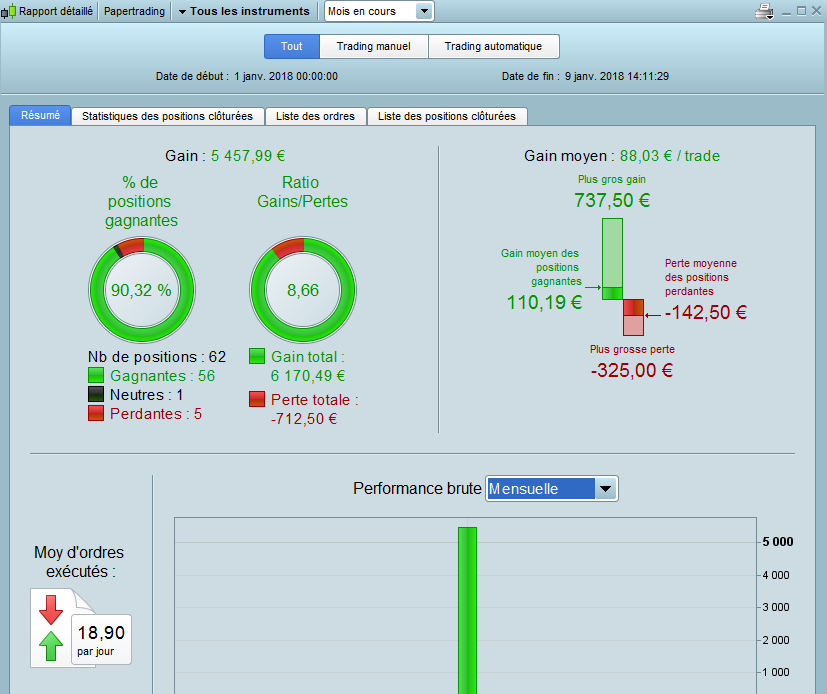Open the Mois en cours period dropdown
This screenshot has height=694, width=827.
[379, 11]
